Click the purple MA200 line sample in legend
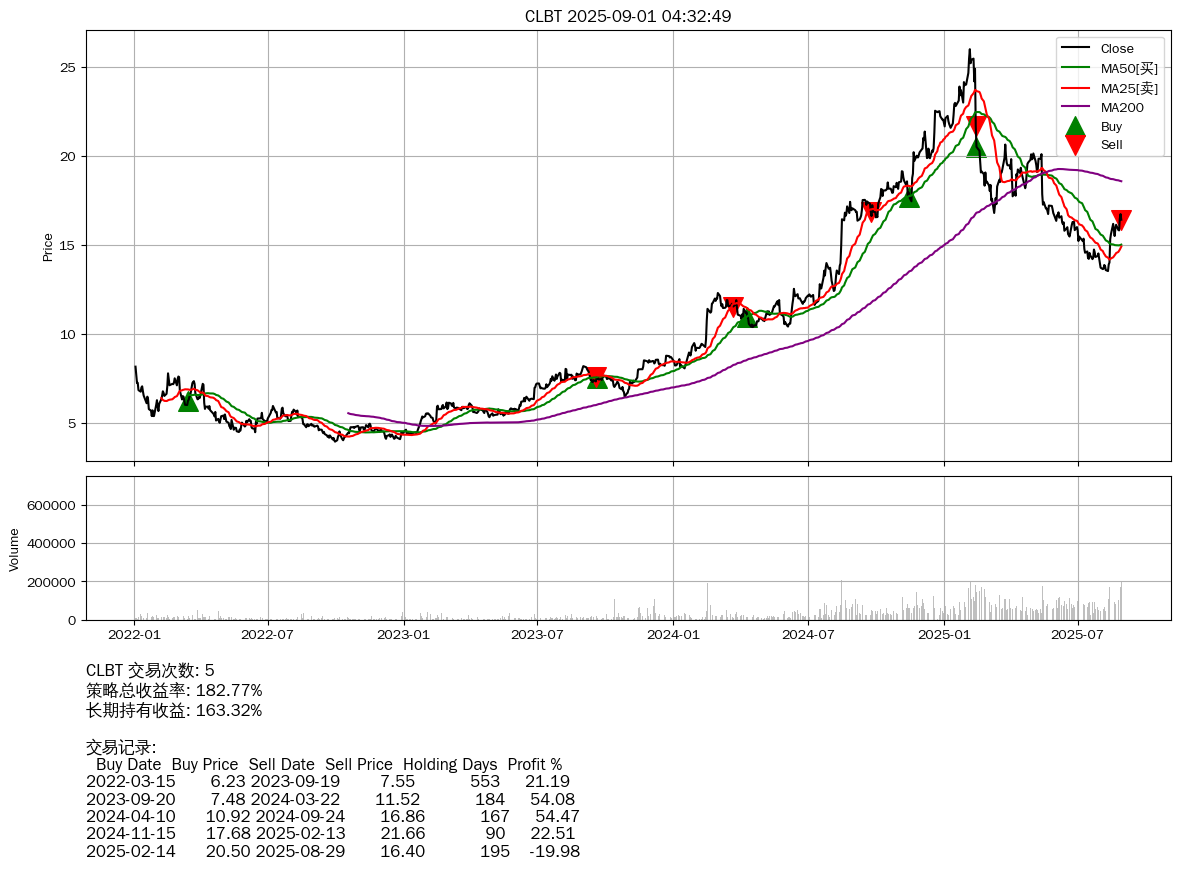 click(x=1075, y=107)
